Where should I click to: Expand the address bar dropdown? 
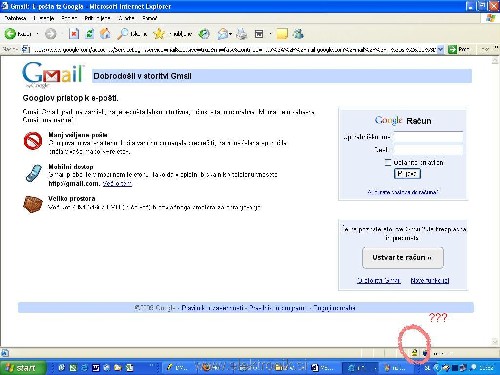440,49
